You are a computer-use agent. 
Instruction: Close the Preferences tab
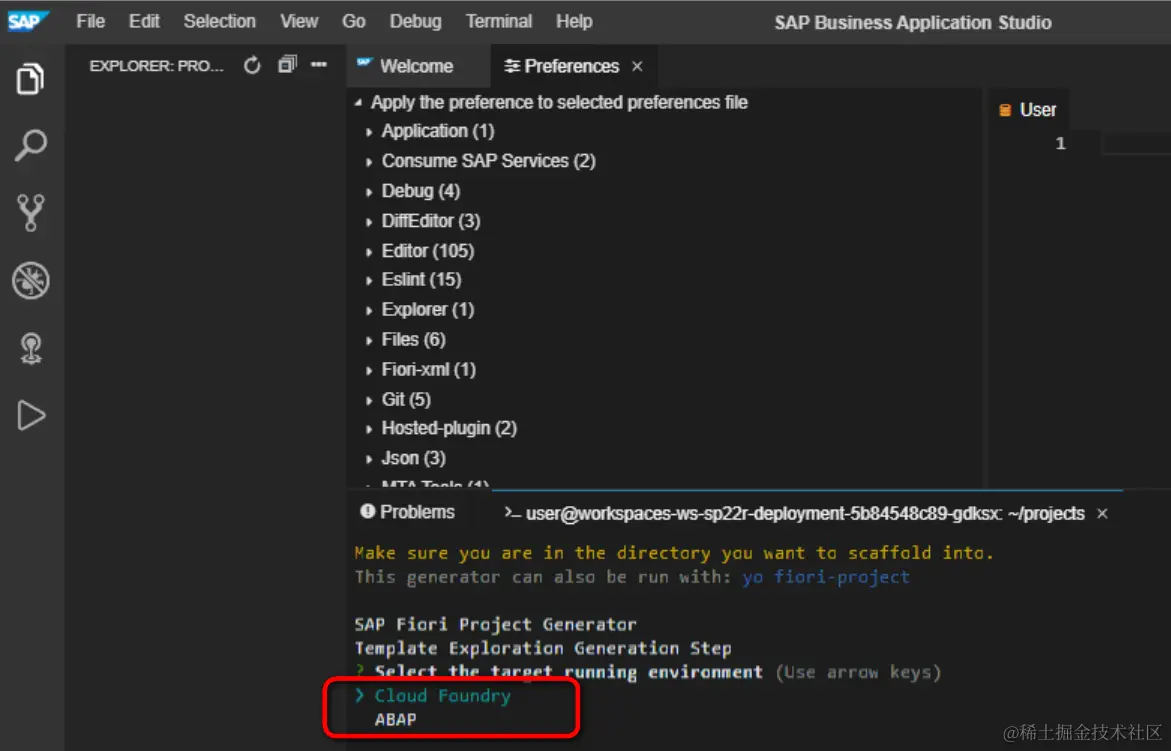click(637, 66)
